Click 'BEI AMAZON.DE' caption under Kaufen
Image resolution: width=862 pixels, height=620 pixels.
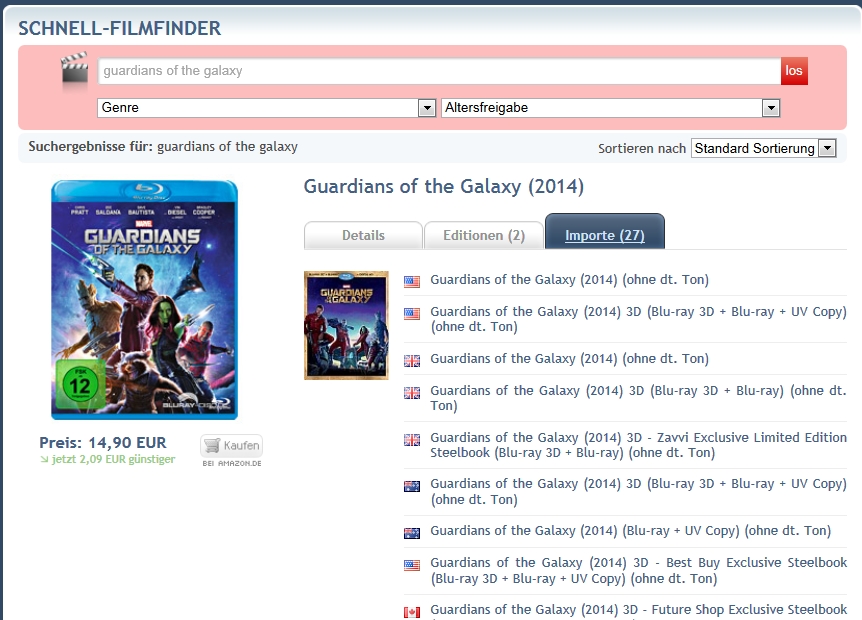(x=232, y=463)
